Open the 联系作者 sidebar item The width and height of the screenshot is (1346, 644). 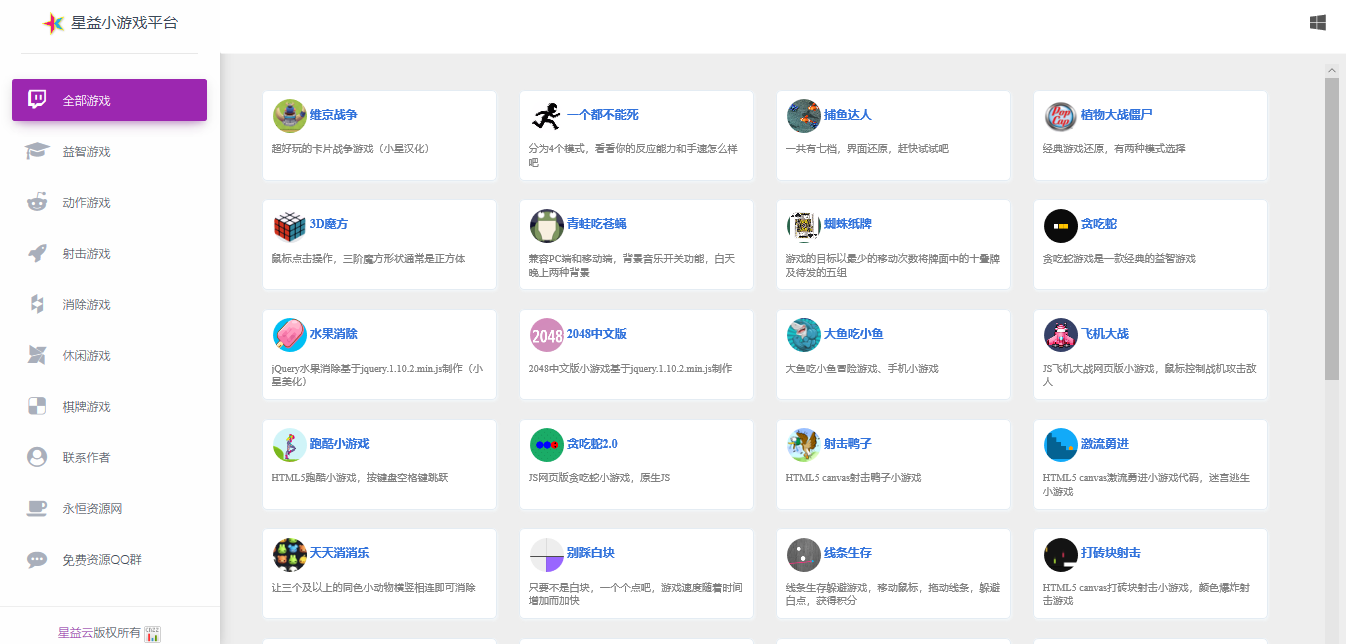click(86, 457)
